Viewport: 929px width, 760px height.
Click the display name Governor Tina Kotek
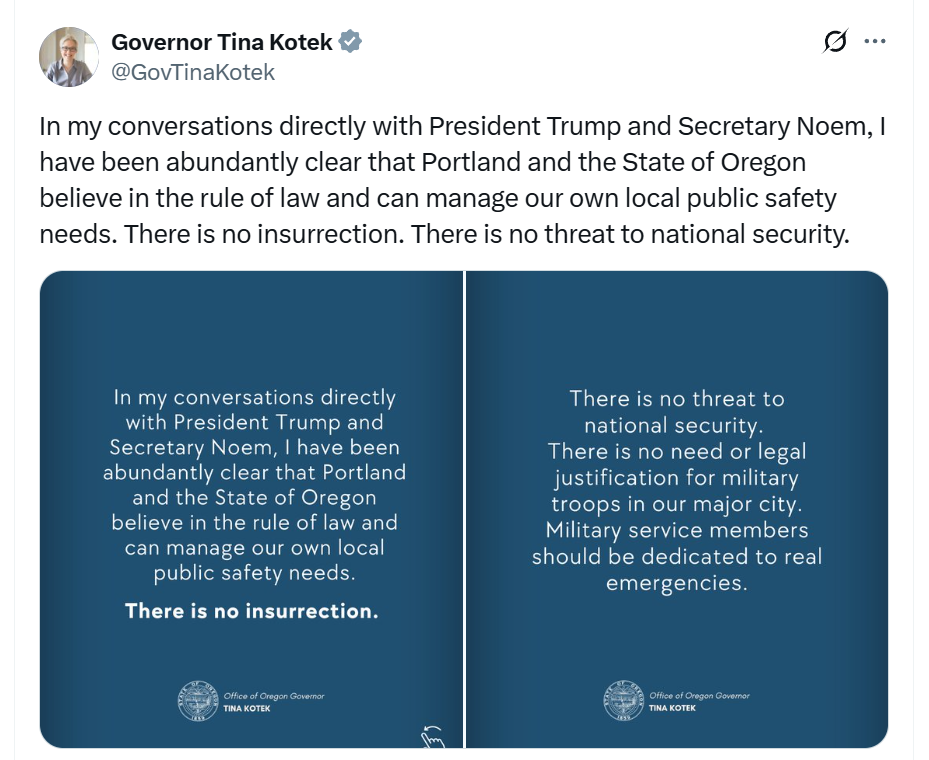pos(223,42)
